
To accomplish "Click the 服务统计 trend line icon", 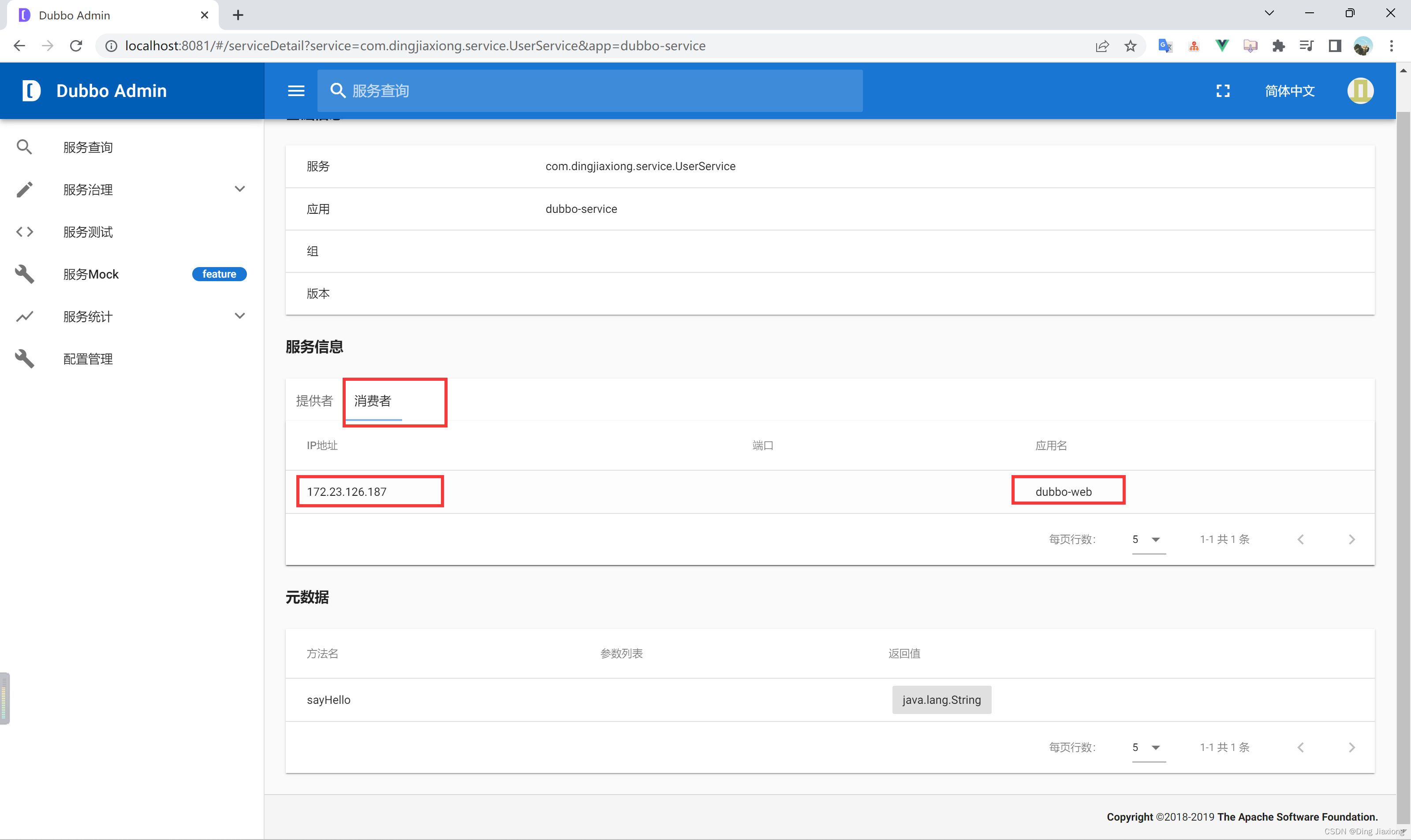I will click(24, 316).
